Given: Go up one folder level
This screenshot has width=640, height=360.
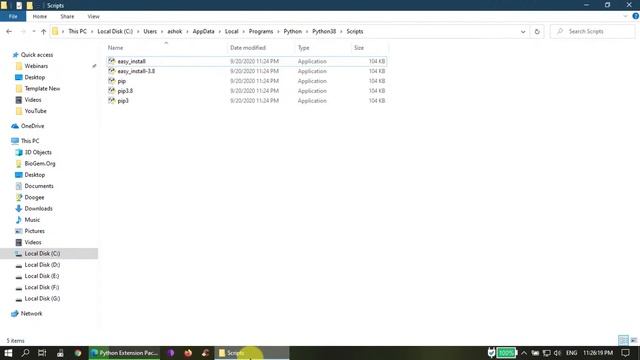Looking at the screenshot, I should [x=43, y=31].
